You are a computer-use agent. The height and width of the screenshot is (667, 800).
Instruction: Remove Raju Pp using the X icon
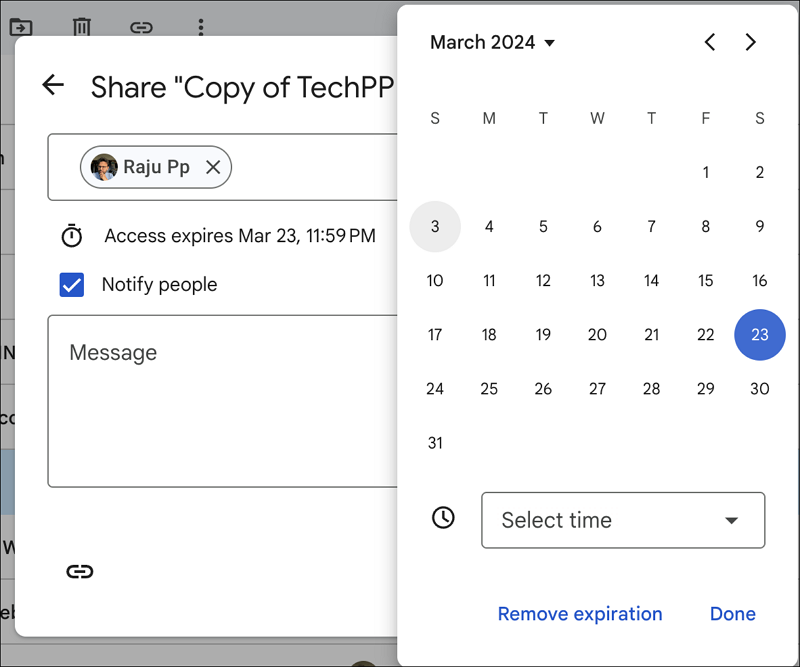tap(213, 167)
